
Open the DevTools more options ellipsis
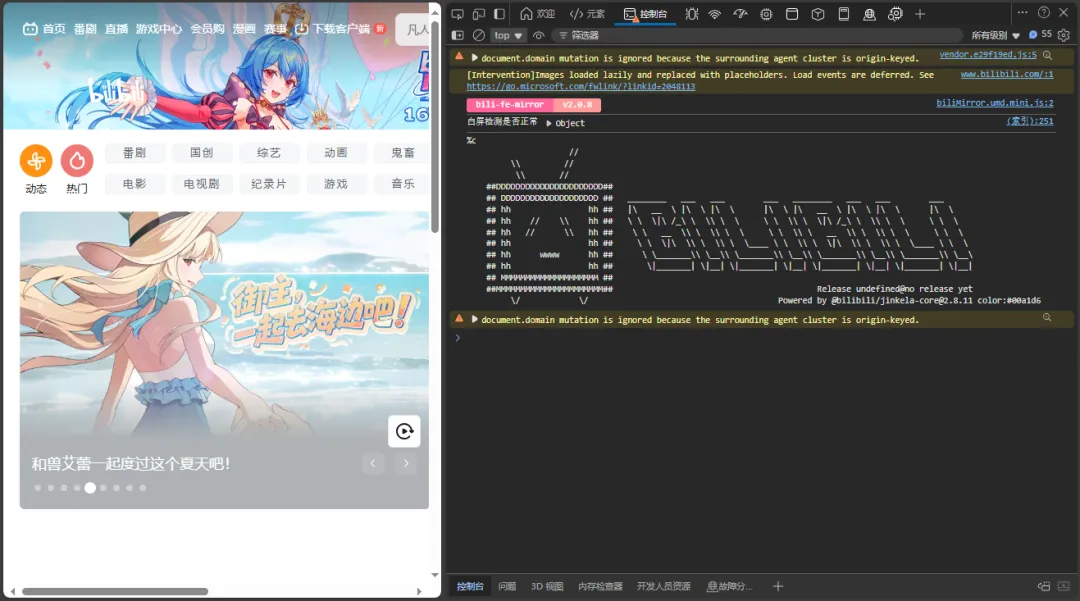1022,12
